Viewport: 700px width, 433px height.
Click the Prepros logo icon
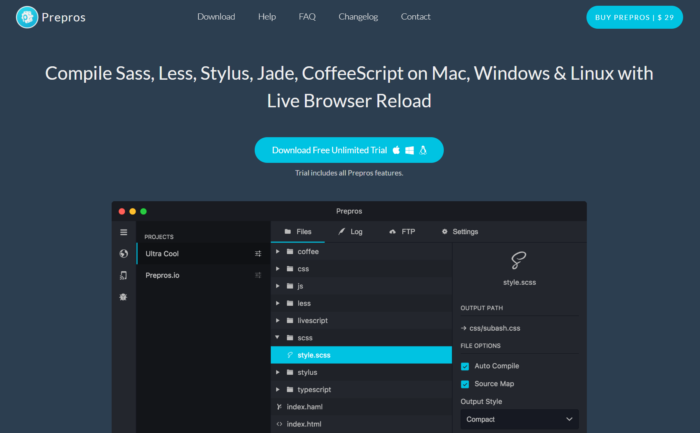click(x=28, y=17)
